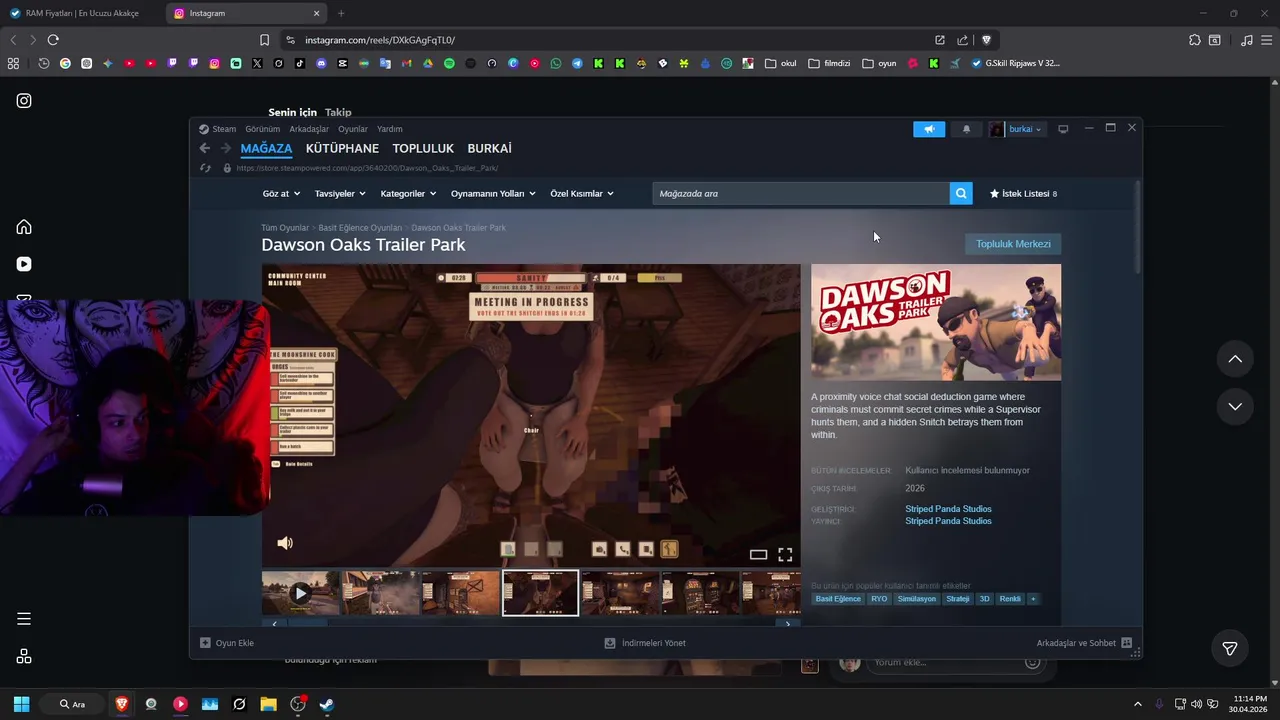This screenshot has width=1280, height=720.
Task: Open Spotify bookmark in bookmarks bar
Action: tap(449, 63)
